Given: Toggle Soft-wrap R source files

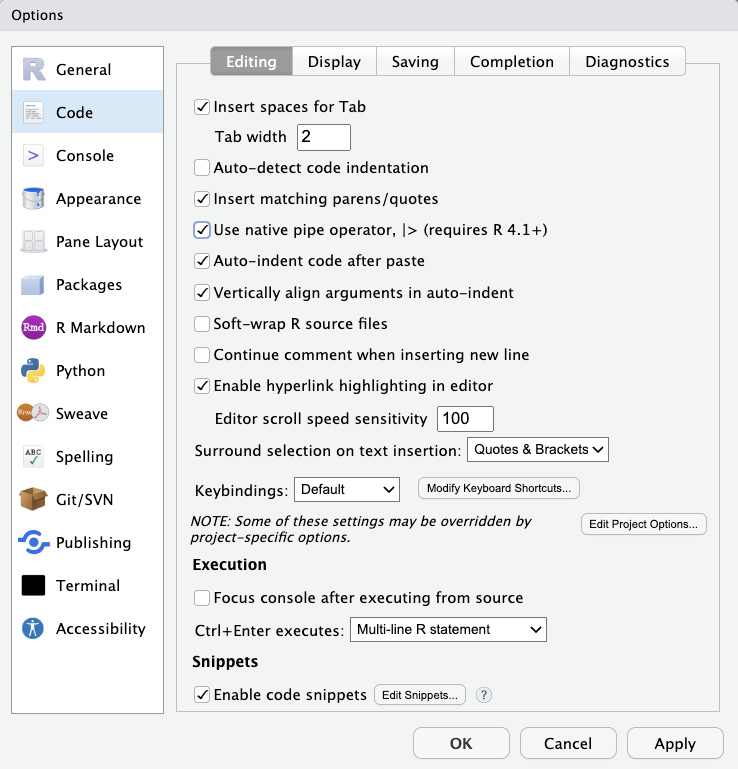Looking at the screenshot, I should tap(202, 324).
